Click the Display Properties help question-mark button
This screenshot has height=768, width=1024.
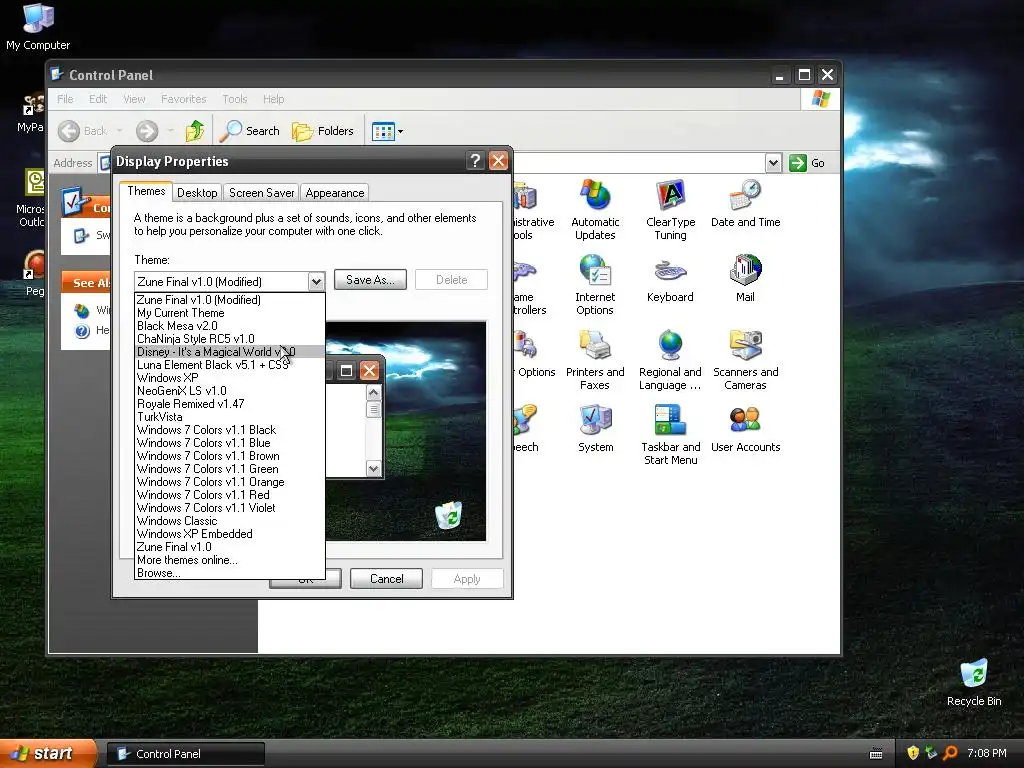[475, 161]
